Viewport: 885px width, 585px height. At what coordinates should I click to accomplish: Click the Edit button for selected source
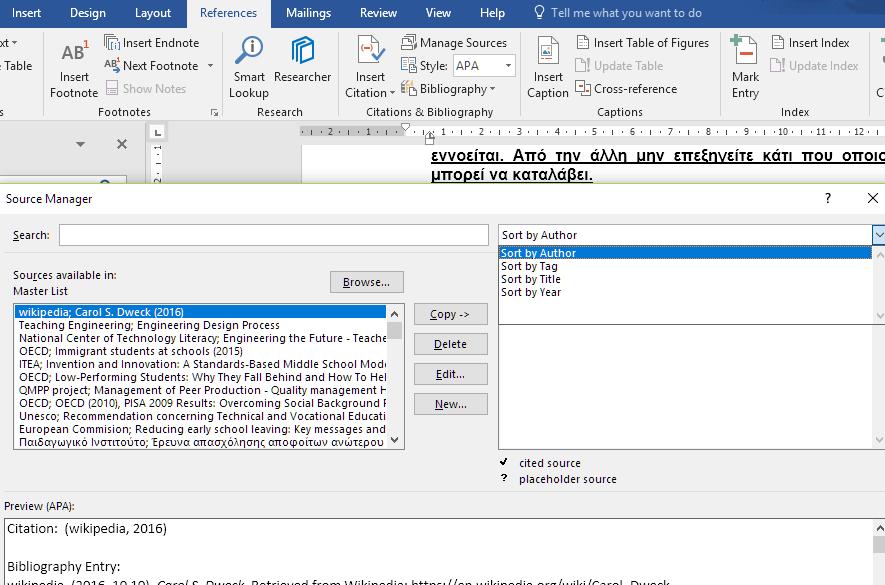coord(450,374)
